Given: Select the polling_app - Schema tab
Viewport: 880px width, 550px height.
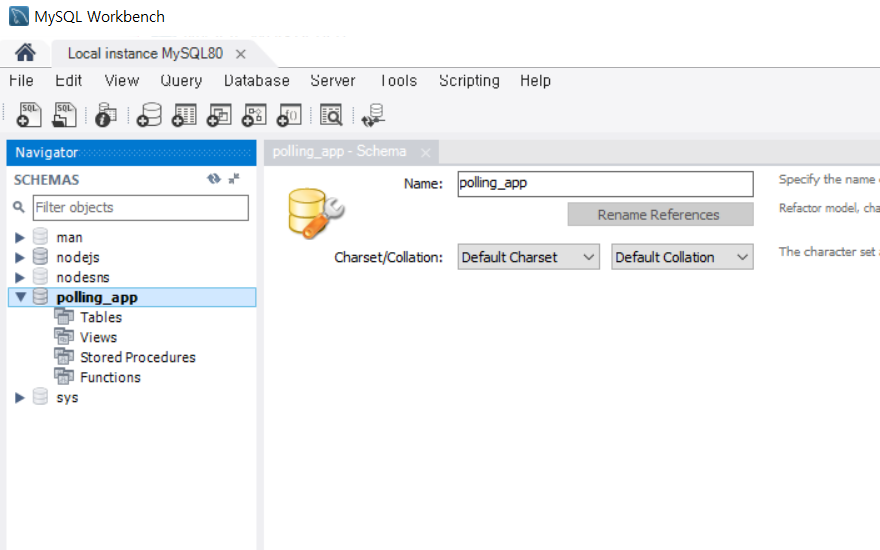Looking at the screenshot, I should (340, 152).
